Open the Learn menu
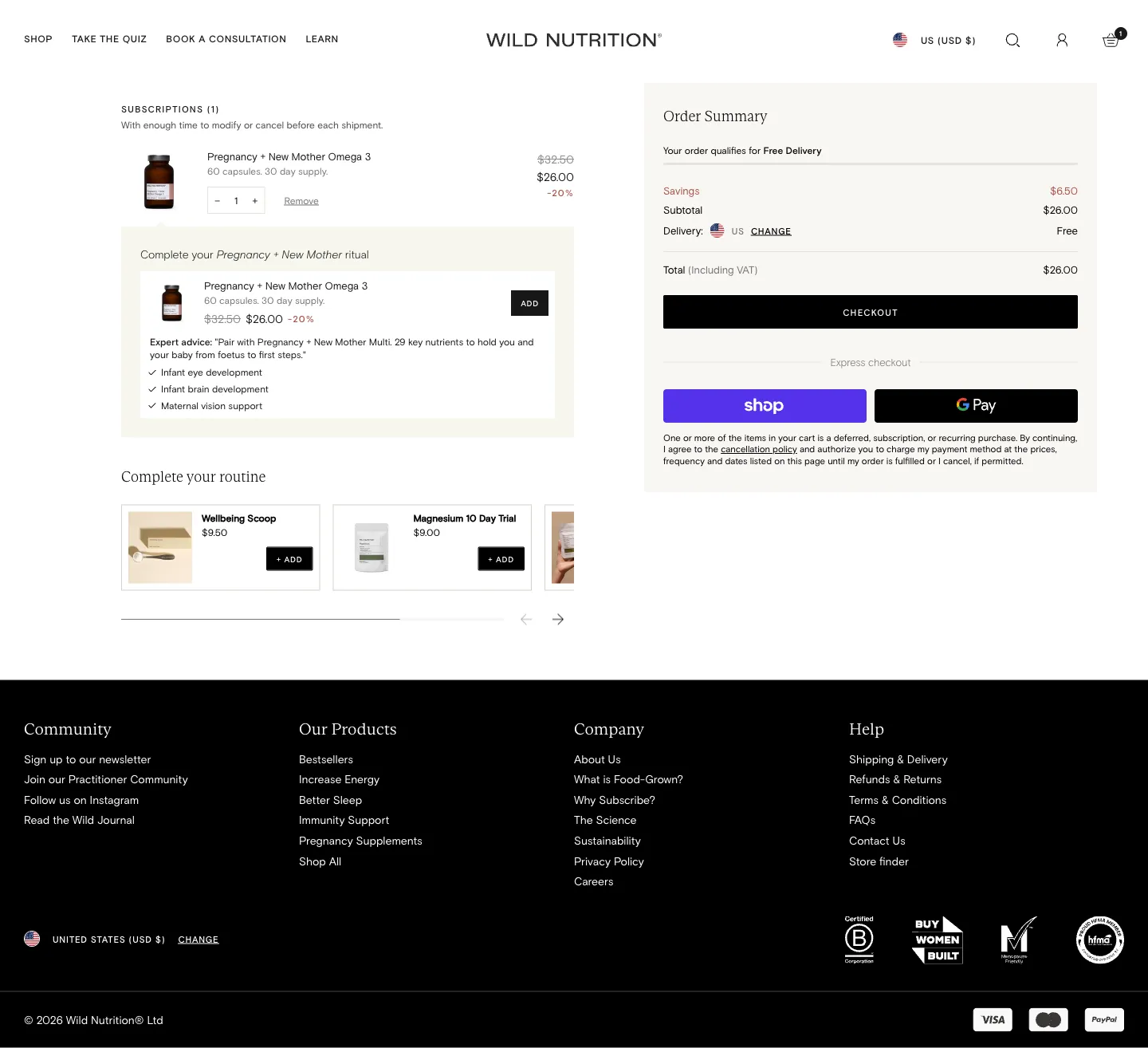 (322, 39)
